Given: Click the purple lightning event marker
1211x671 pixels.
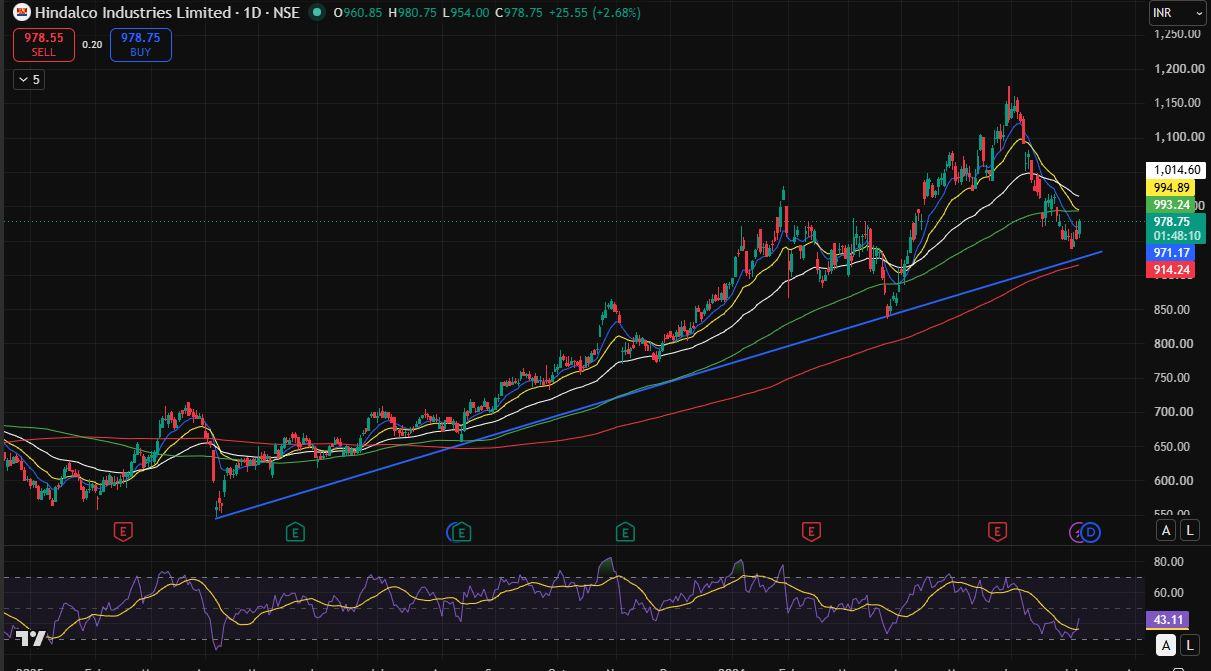Looking at the screenshot, I should tap(1077, 532).
